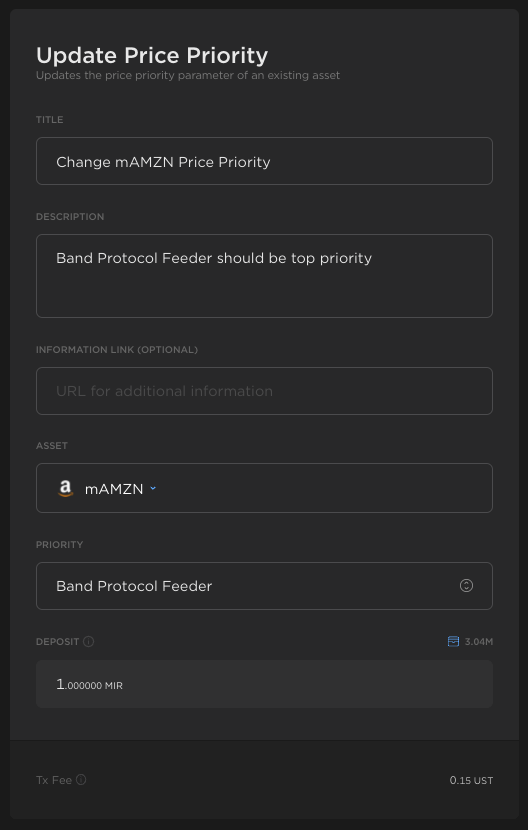Click the subtitle describing the price priority parameter
The image size is (528, 830).
pyautogui.click(x=187, y=75)
